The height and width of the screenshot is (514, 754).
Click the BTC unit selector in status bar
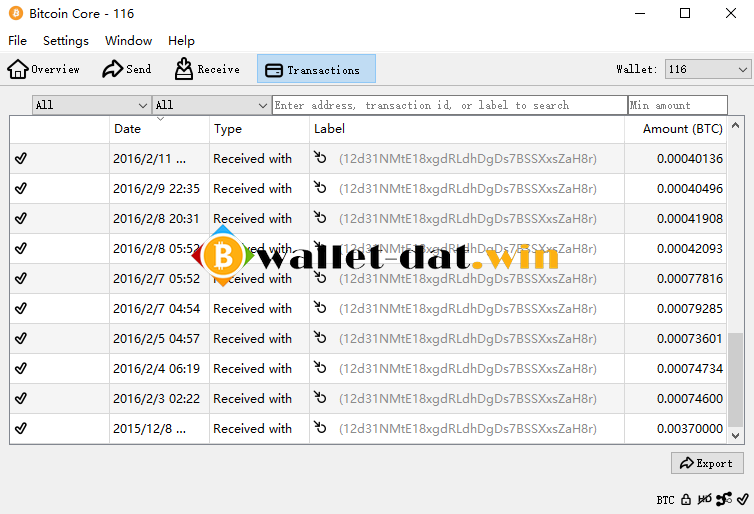(x=666, y=500)
